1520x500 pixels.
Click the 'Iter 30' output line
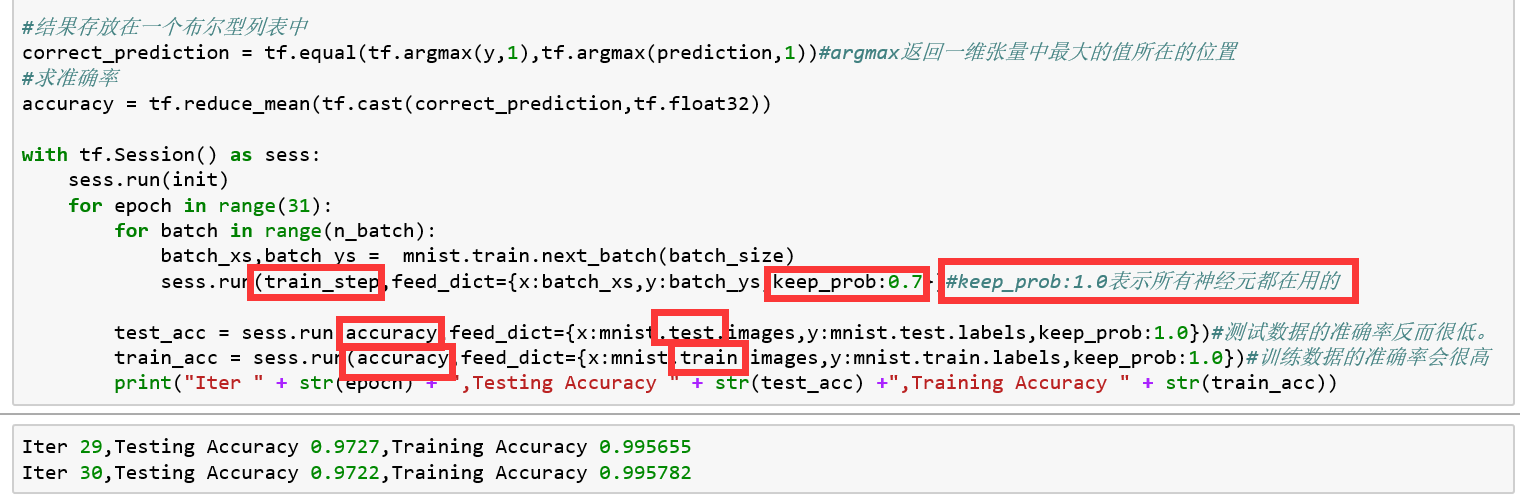[x=355, y=473]
